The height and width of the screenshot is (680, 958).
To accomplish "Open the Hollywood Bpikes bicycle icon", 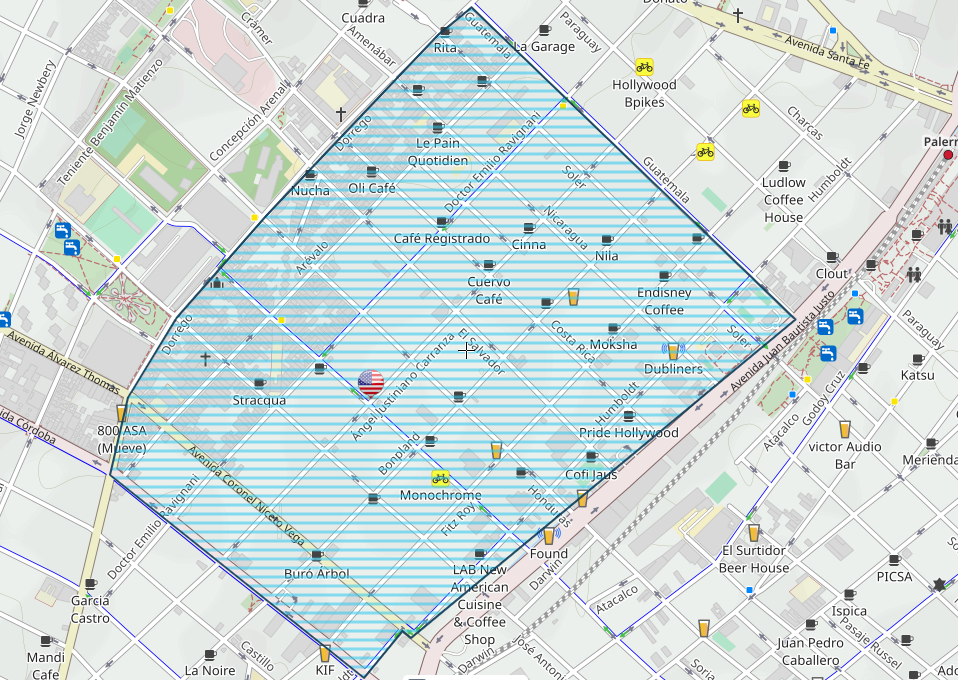I will (x=644, y=67).
